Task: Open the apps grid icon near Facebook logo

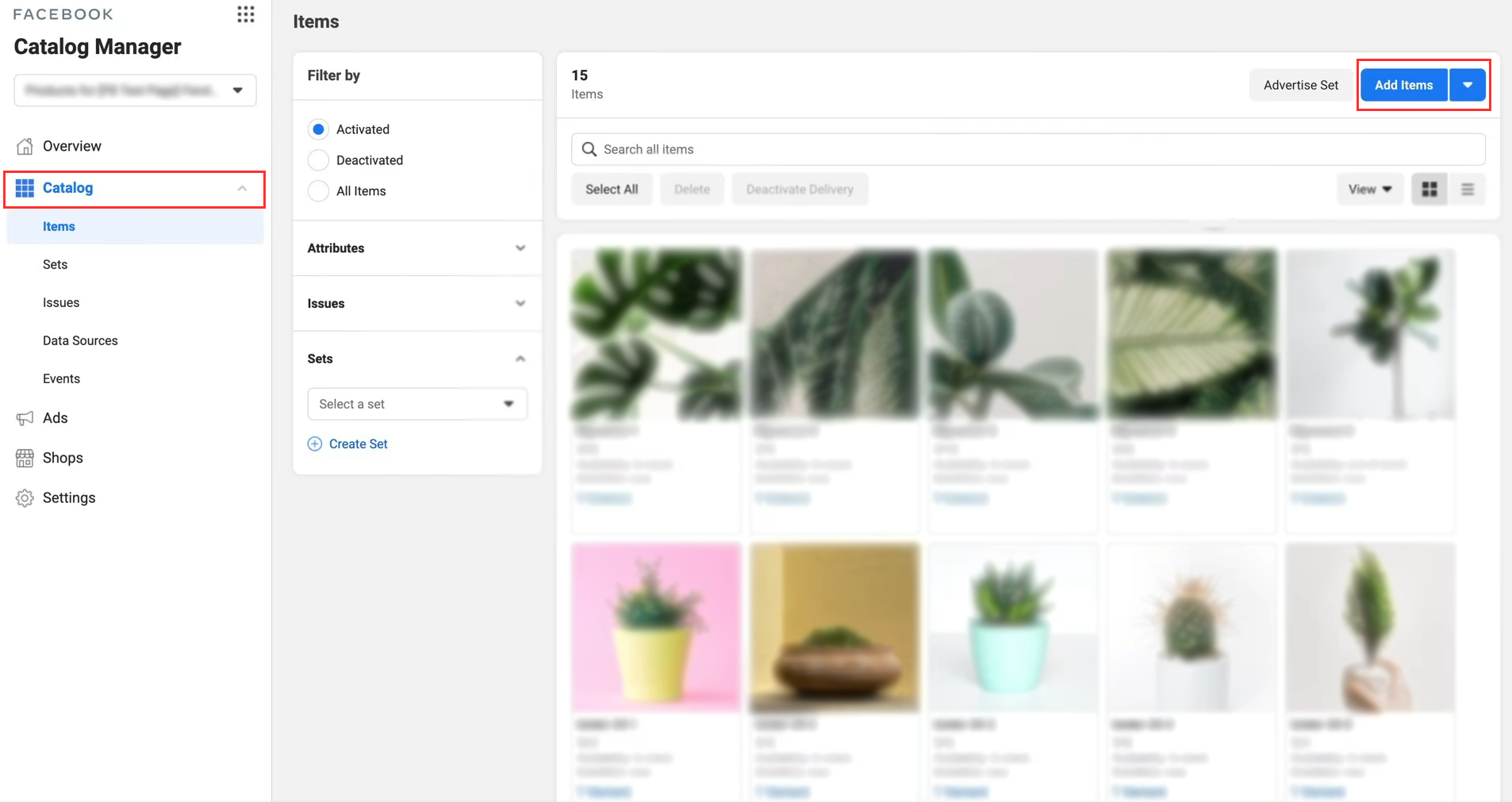Action: (245, 13)
